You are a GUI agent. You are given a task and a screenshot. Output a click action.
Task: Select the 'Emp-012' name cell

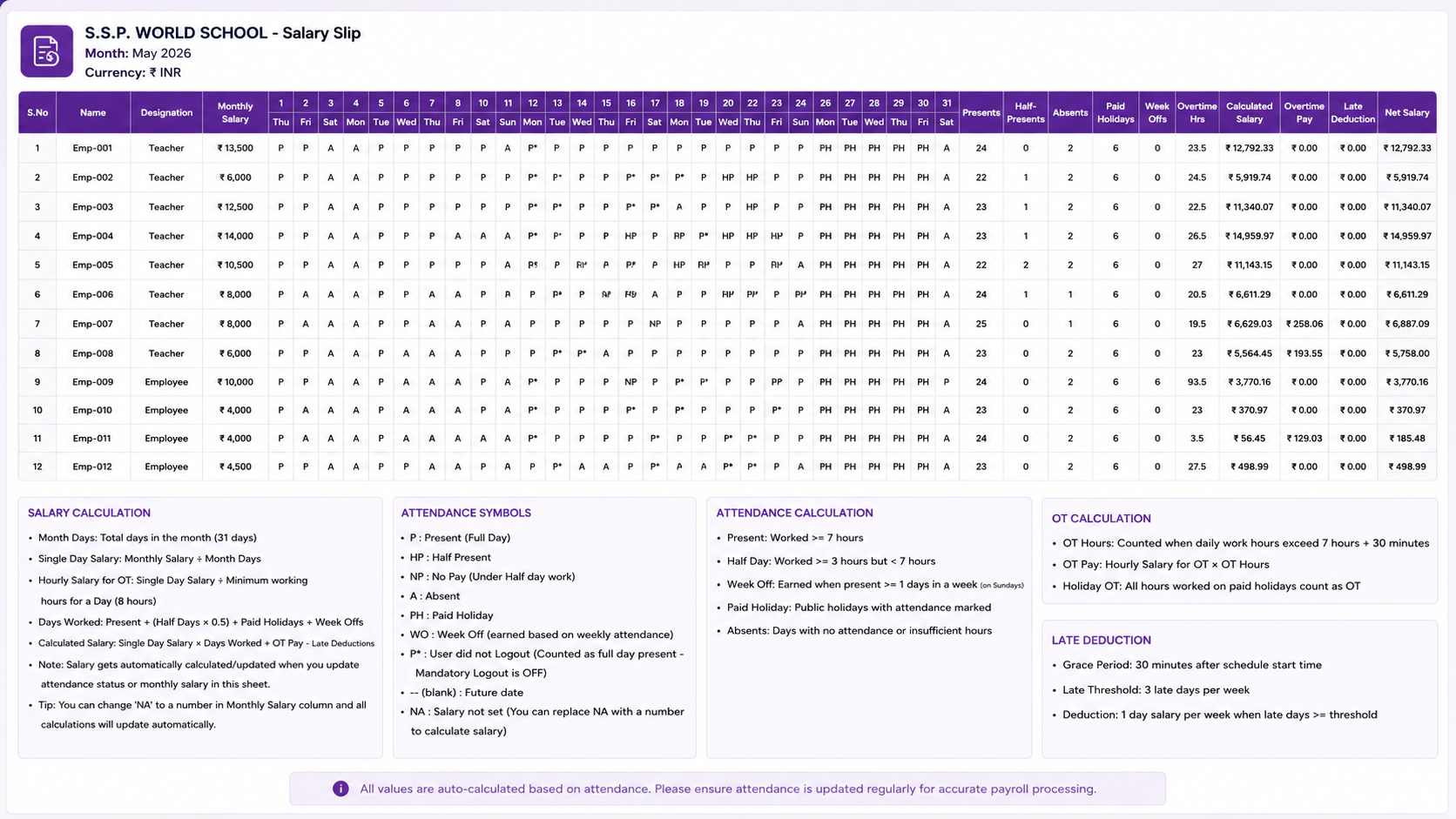click(x=92, y=467)
